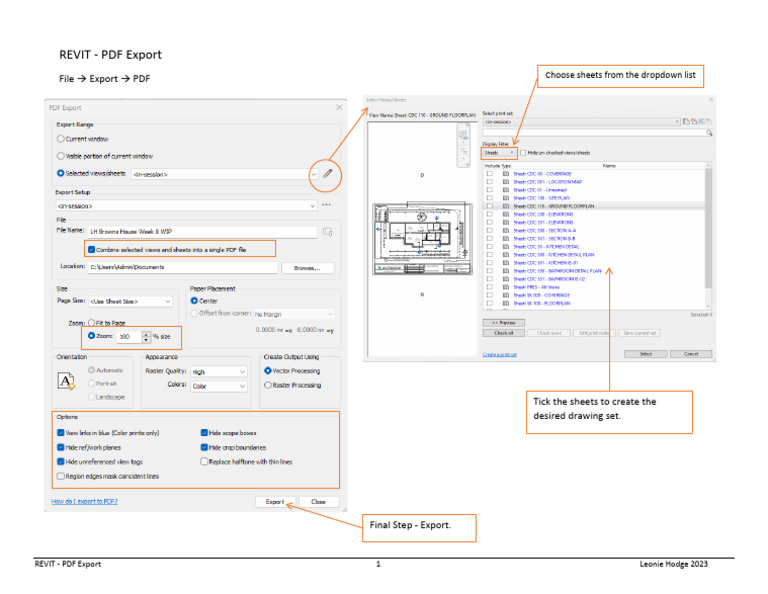Choose the Fit to Page zoom option
Image resolution: width=768 pixels, height=594 pixels.
click(x=92, y=323)
